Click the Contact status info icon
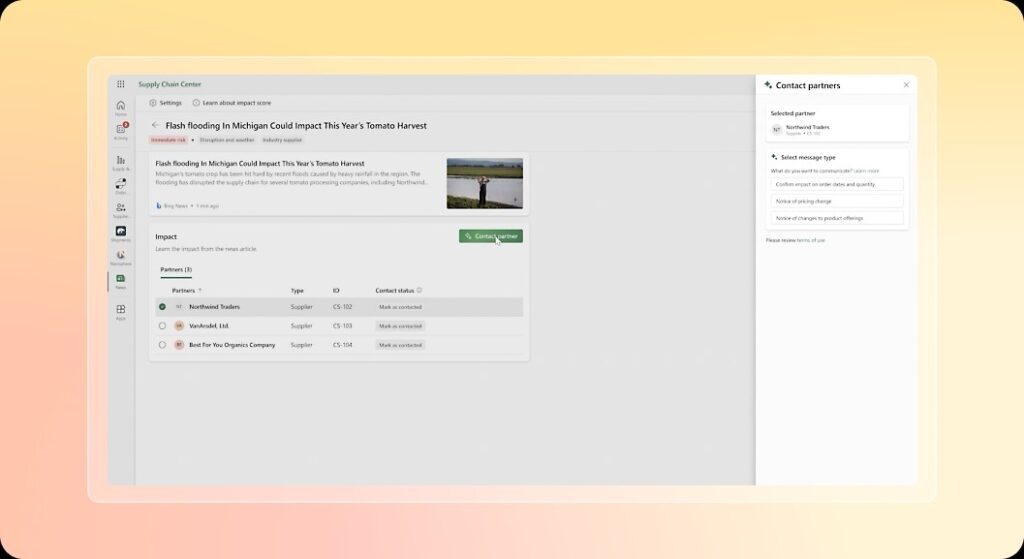This screenshot has height=559, width=1024. (419, 290)
